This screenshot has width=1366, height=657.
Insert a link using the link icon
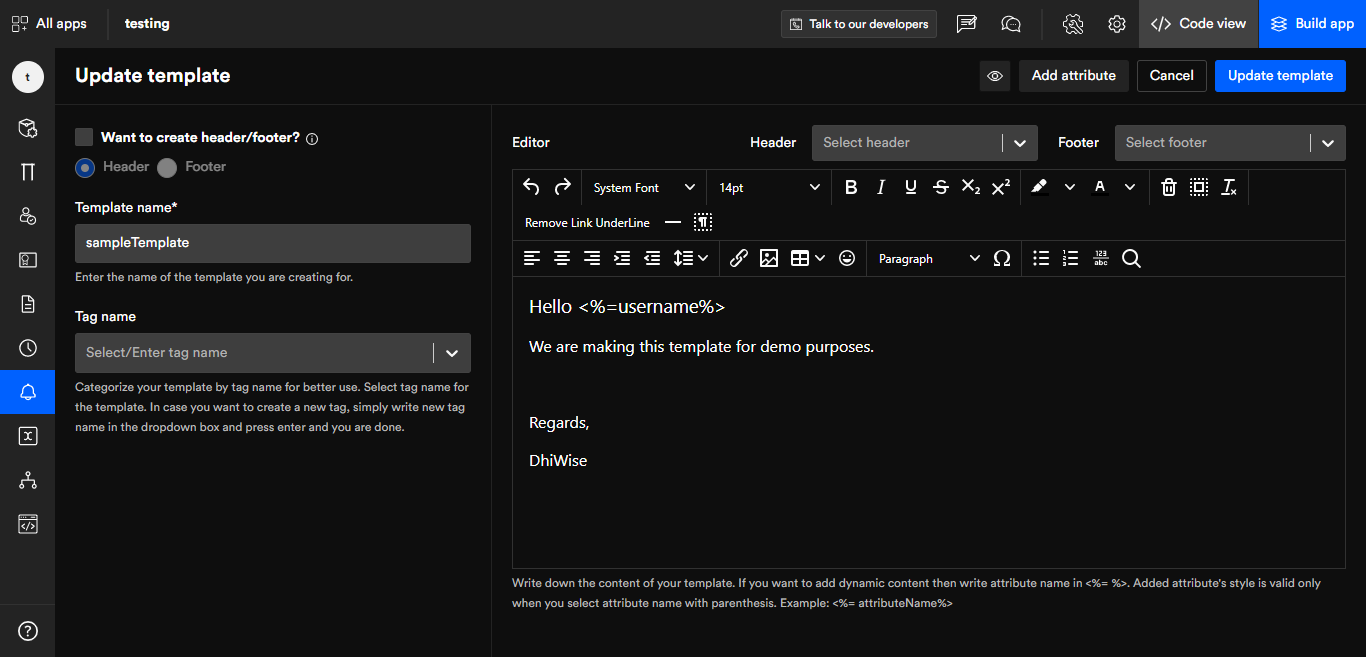[738, 258]
